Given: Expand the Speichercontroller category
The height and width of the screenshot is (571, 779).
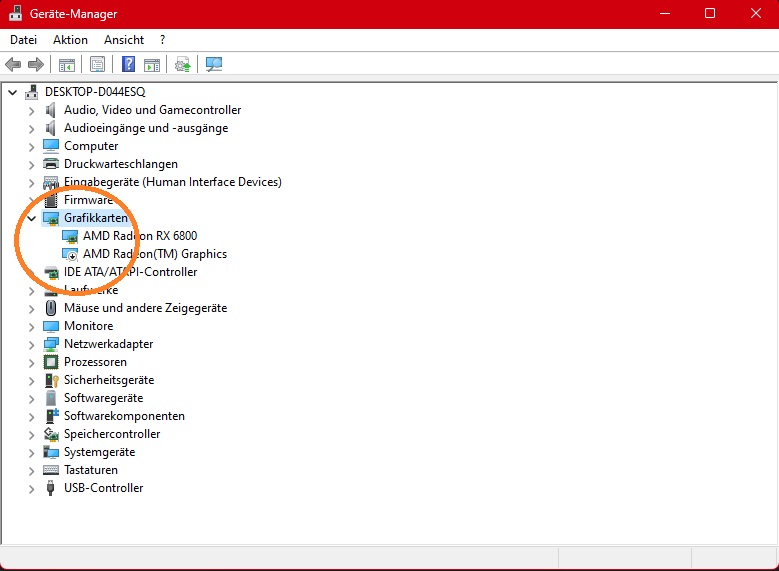Looking at the screenshot, I should click(32, 435).
